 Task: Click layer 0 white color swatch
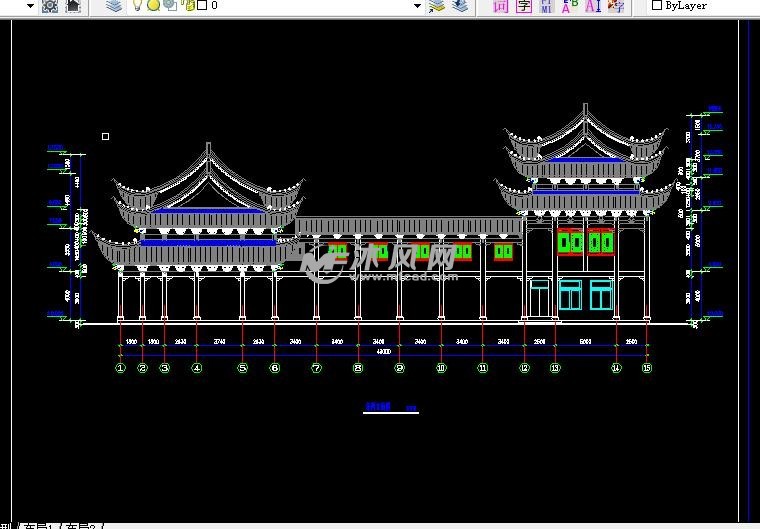pyautogui.click(x=202, y=6)
